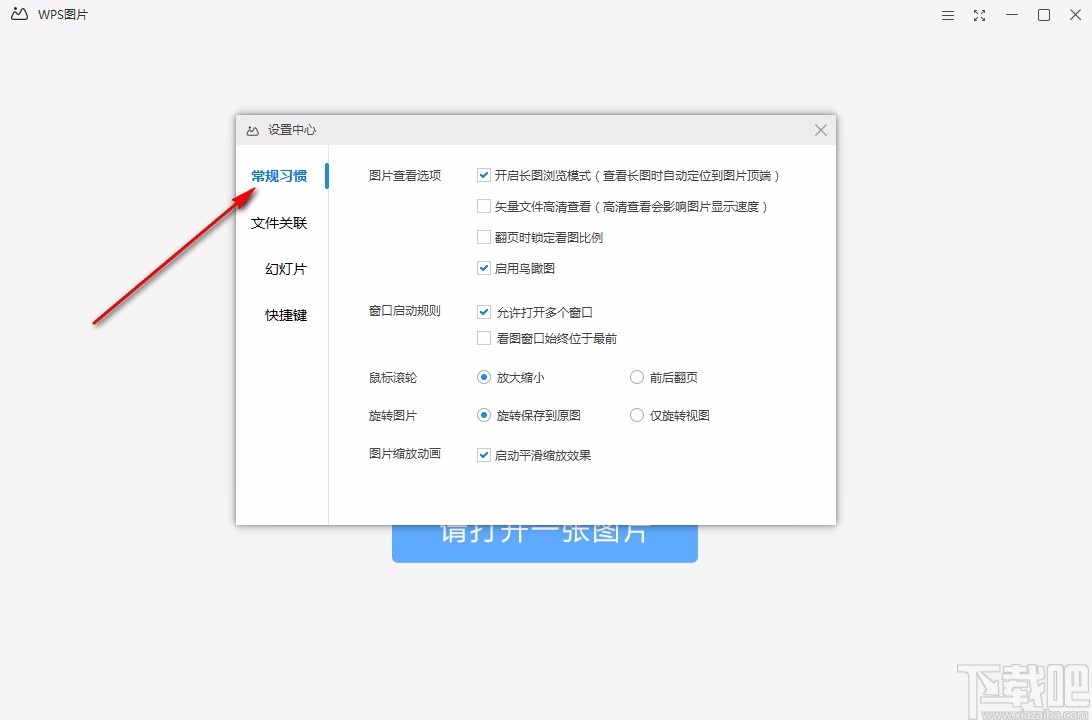The height and width of the screenshot is (720, 1092).
Task: Enable 翻页时锁定看图比例 checkbox
Action: (x=483, y=237)
